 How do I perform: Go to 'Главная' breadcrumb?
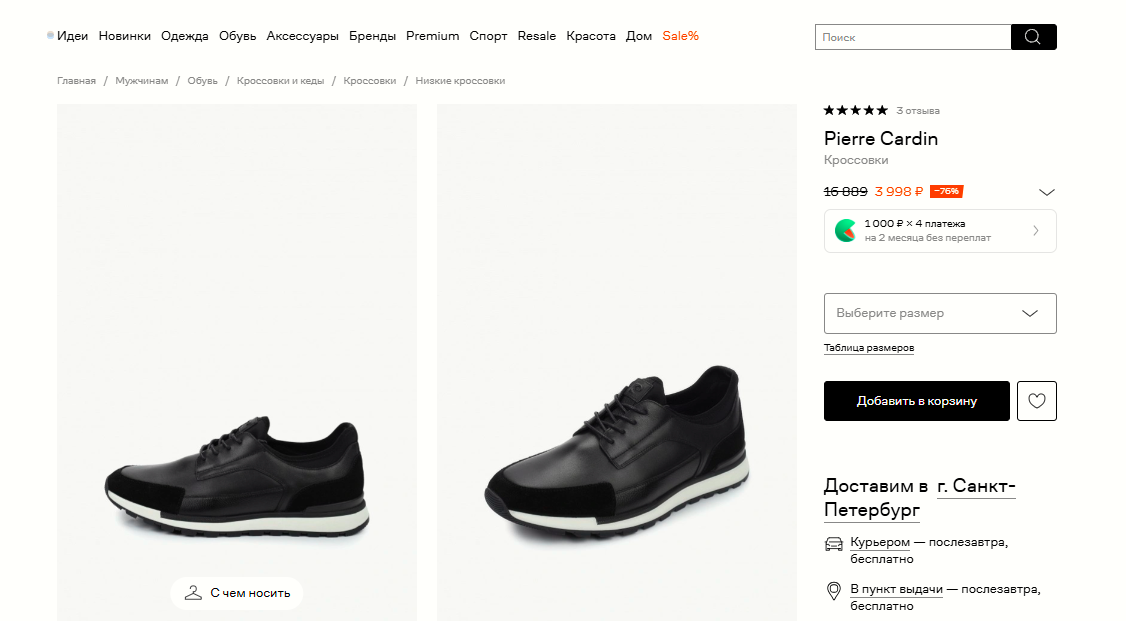pos(76,81)
